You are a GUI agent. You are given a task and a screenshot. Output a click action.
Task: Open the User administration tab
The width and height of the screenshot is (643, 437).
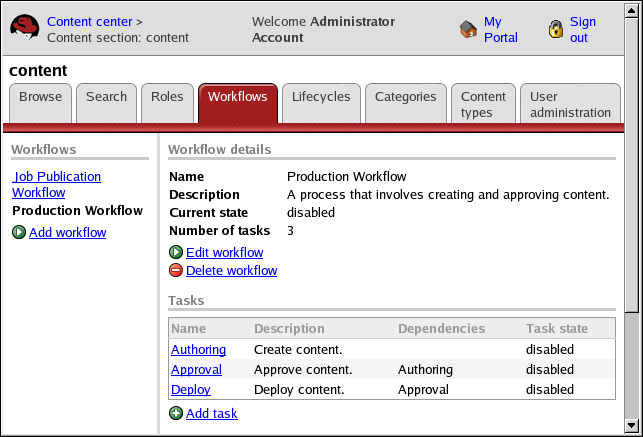tap(570, 103)
